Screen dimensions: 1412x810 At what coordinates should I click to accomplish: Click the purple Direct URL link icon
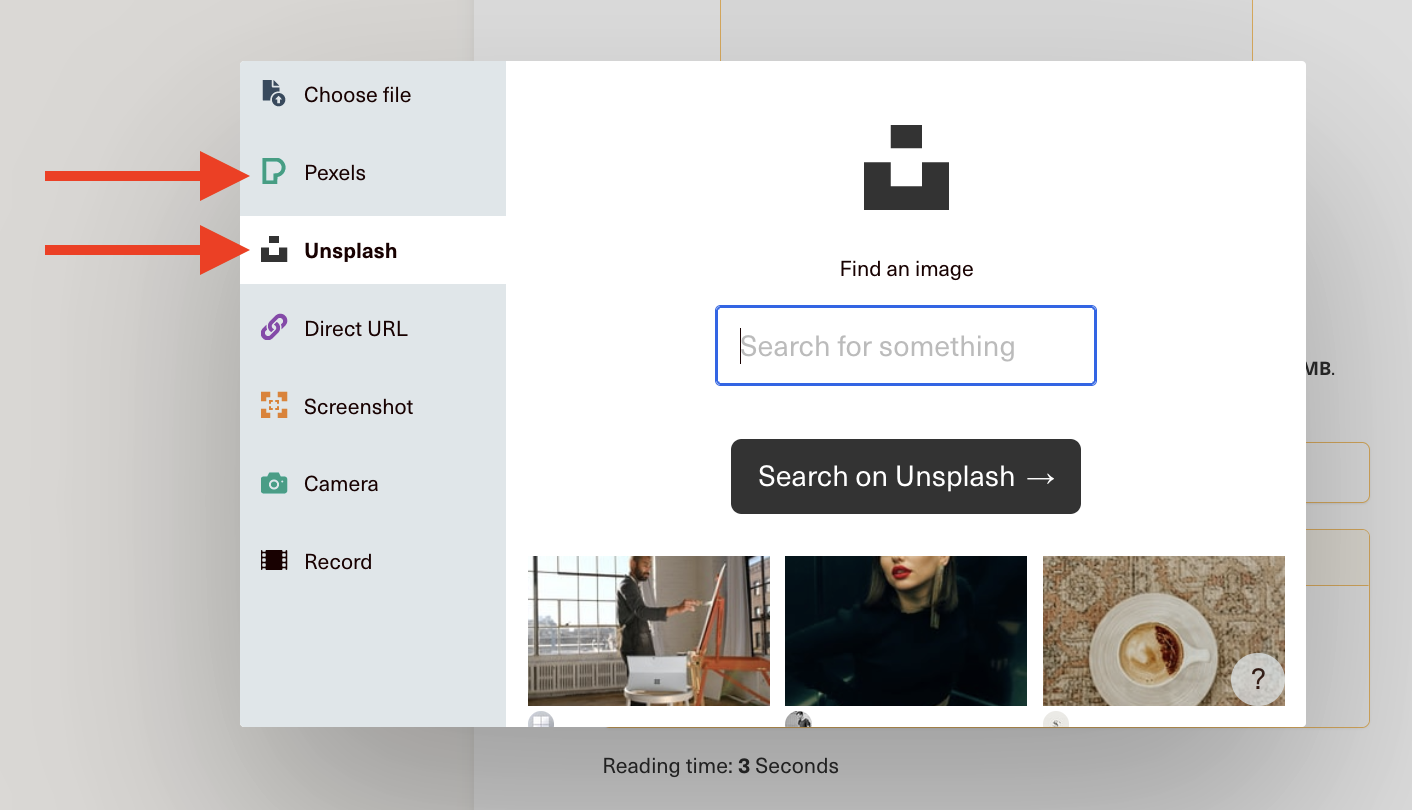273,328
